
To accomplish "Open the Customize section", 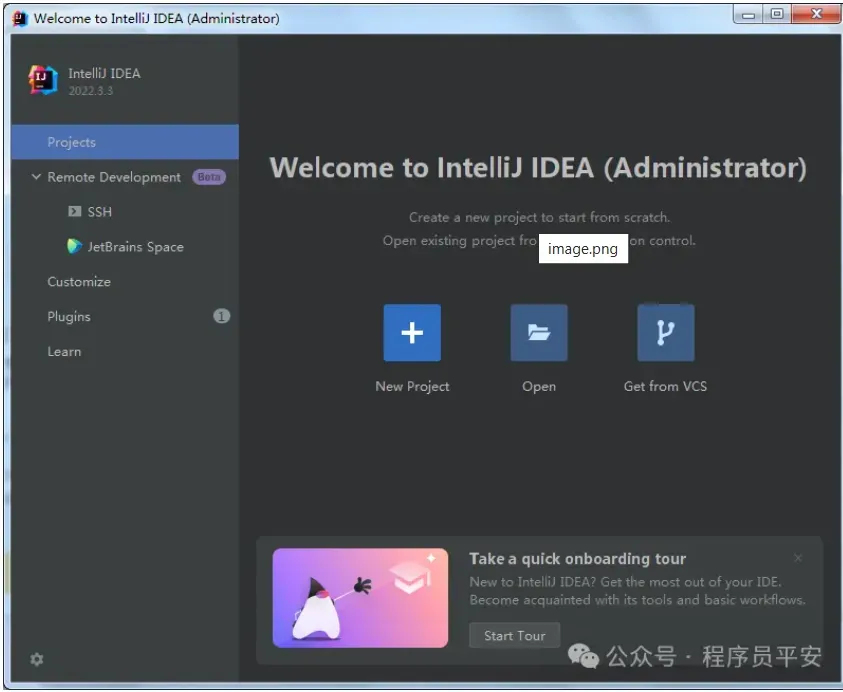I will [x=79, y=282].
